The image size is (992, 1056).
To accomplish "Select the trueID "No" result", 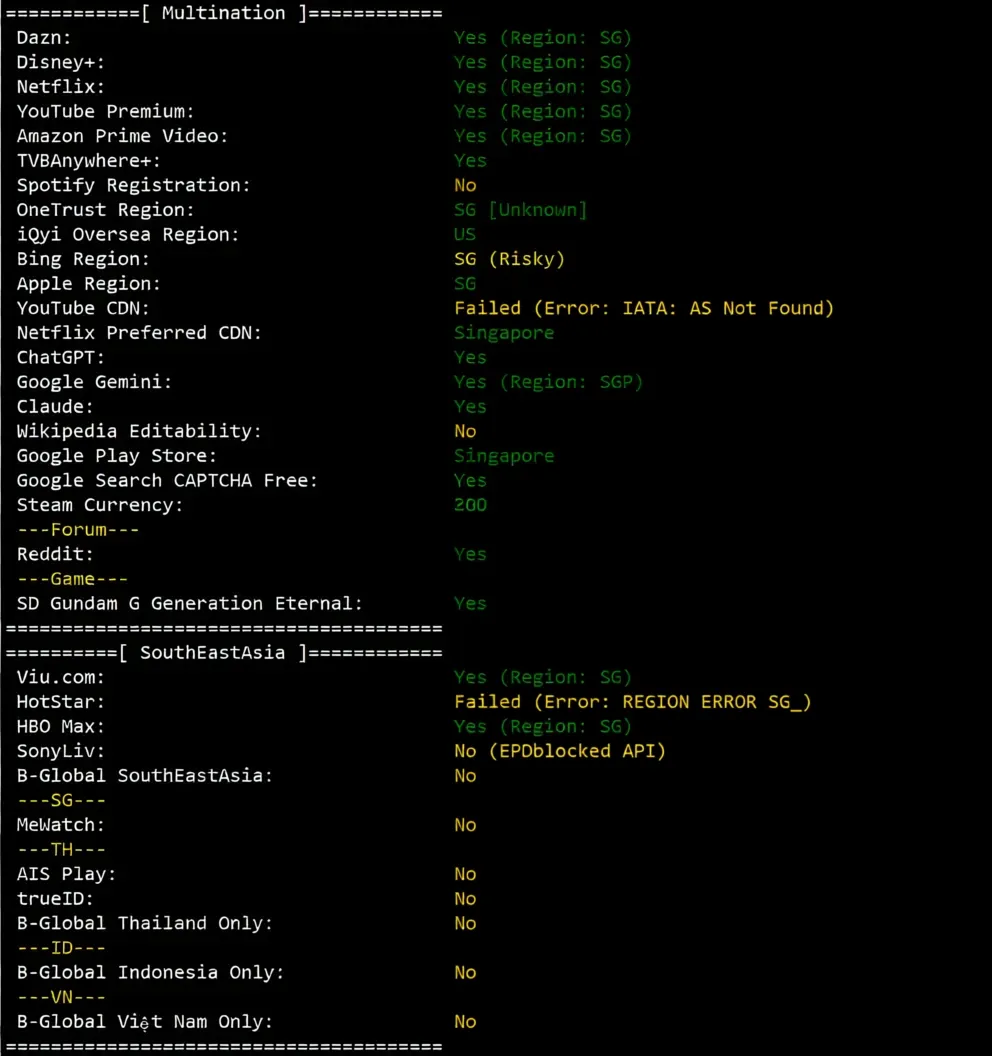I will [x=465, y=899].
